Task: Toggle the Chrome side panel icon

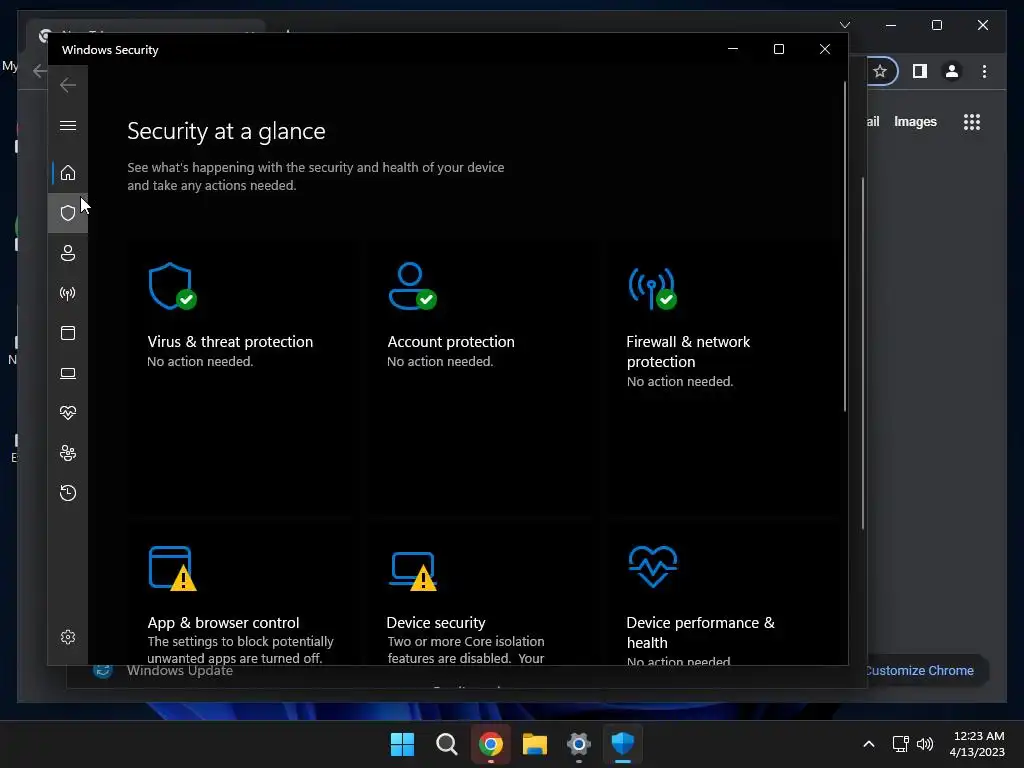Action: coord(920,71)
